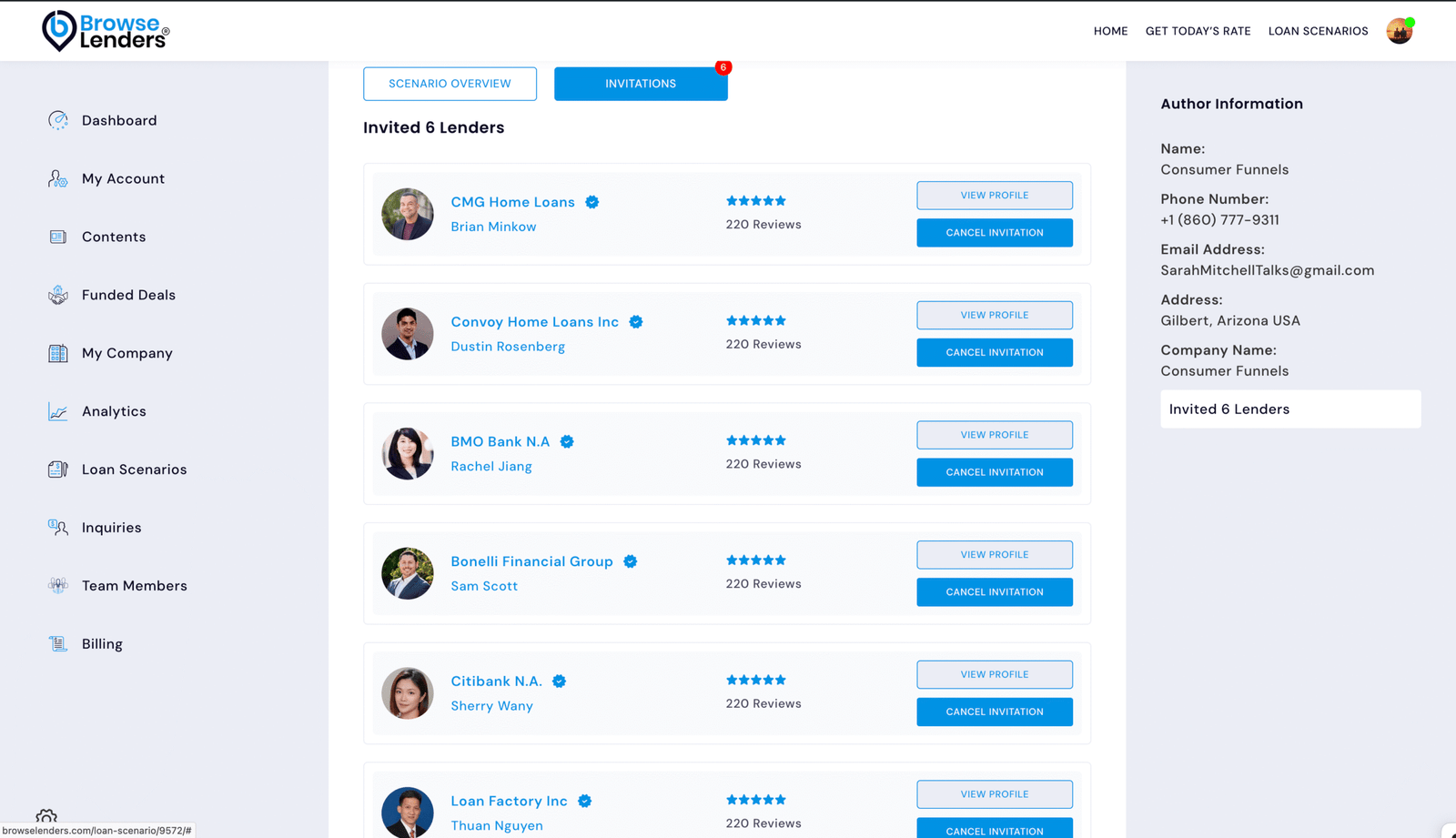The image size is (1456, 838).
Task: Click the CMG Home Loans company link
Action: click(x=512, y=202)
